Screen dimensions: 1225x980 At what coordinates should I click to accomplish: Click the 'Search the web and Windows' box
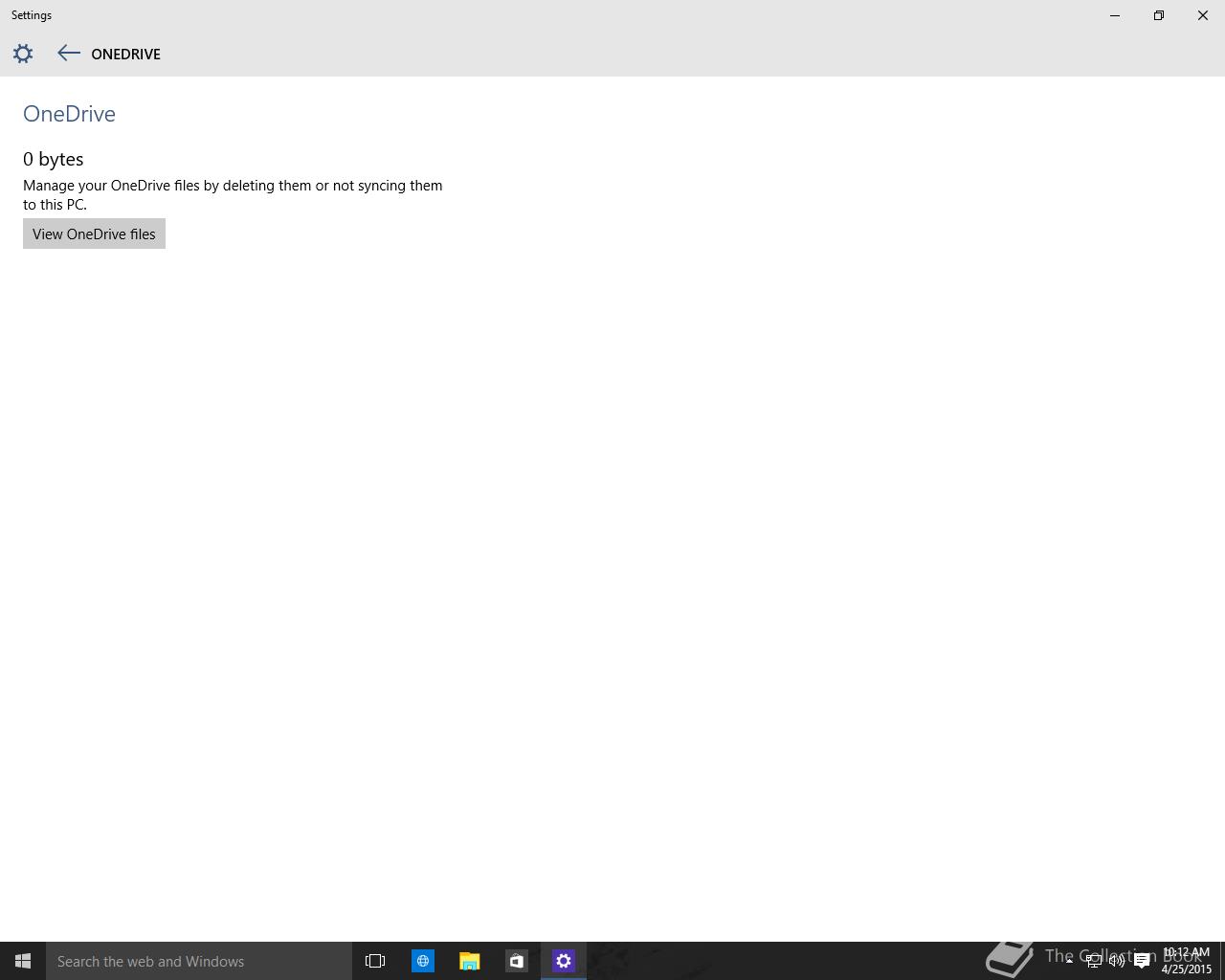coord(199,961)
